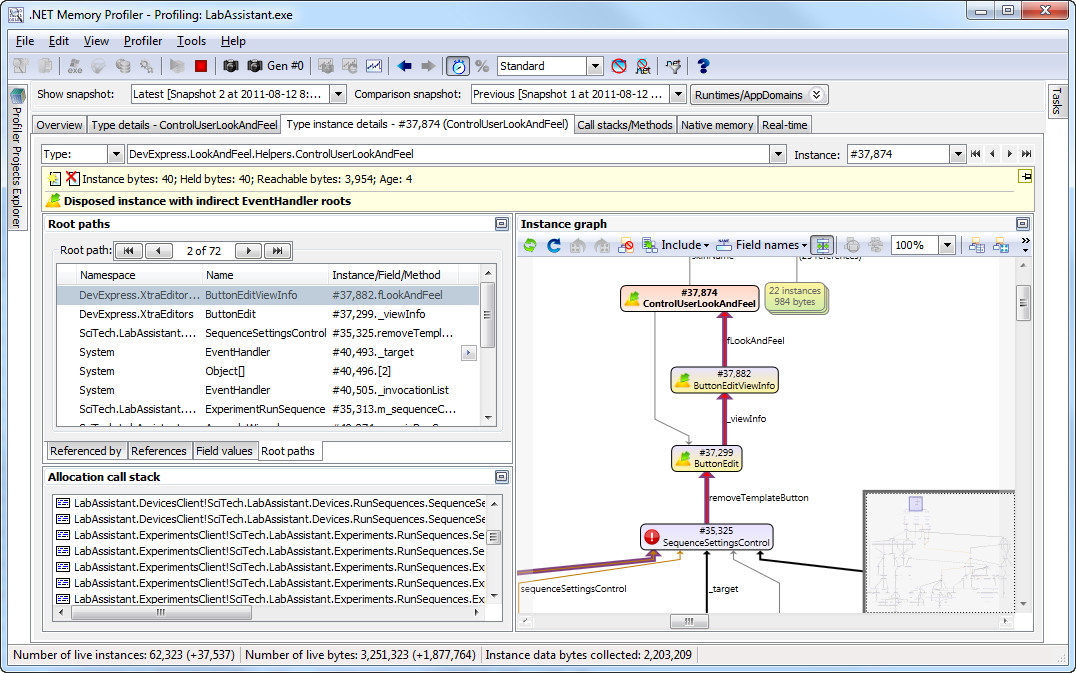Viewport: 1076px width, 673px height.
Task: Go to previous root path
Action: click(x=159, y=250)
